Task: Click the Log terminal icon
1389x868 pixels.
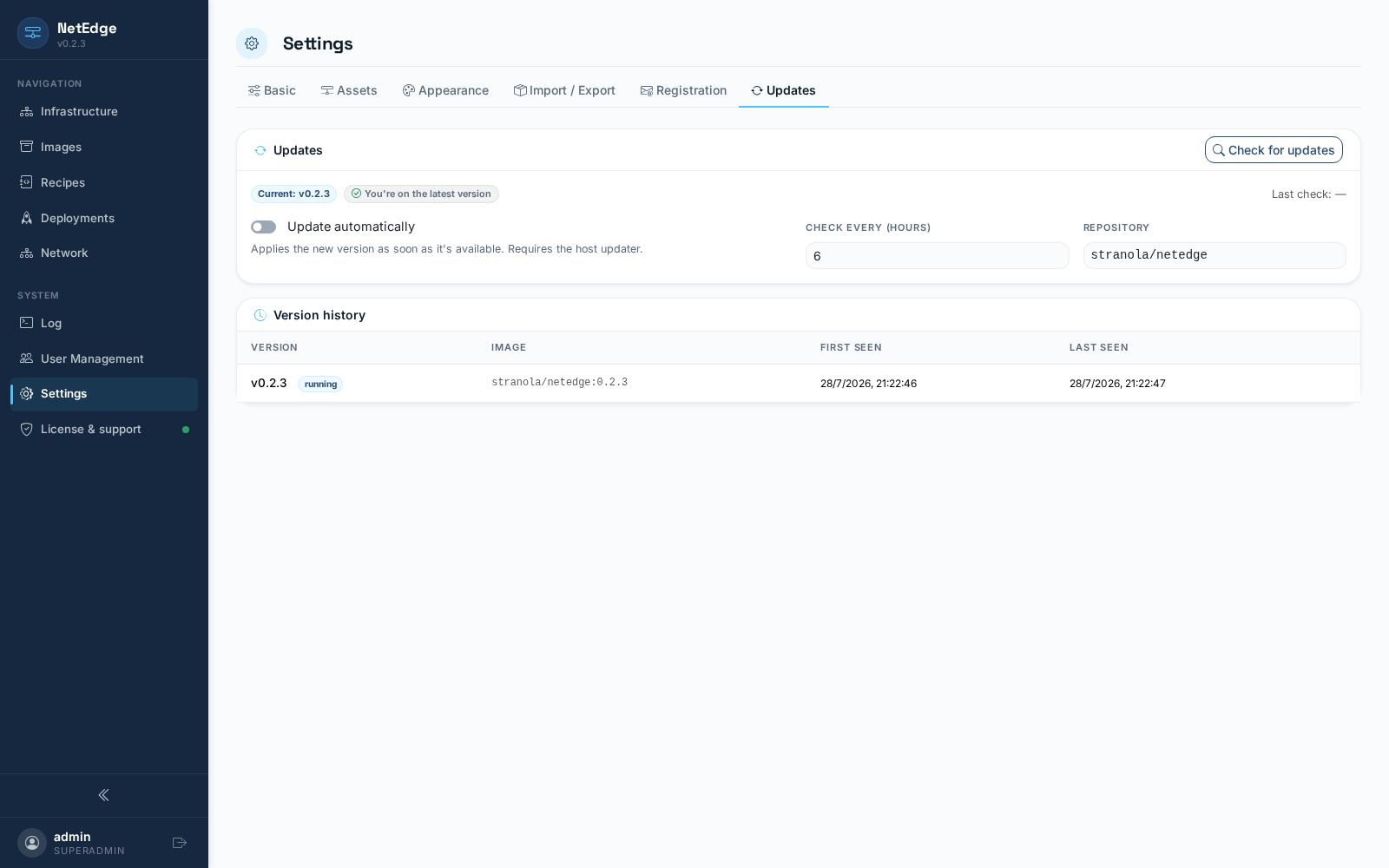Action: pyautogui.click(x=27, y=323)
